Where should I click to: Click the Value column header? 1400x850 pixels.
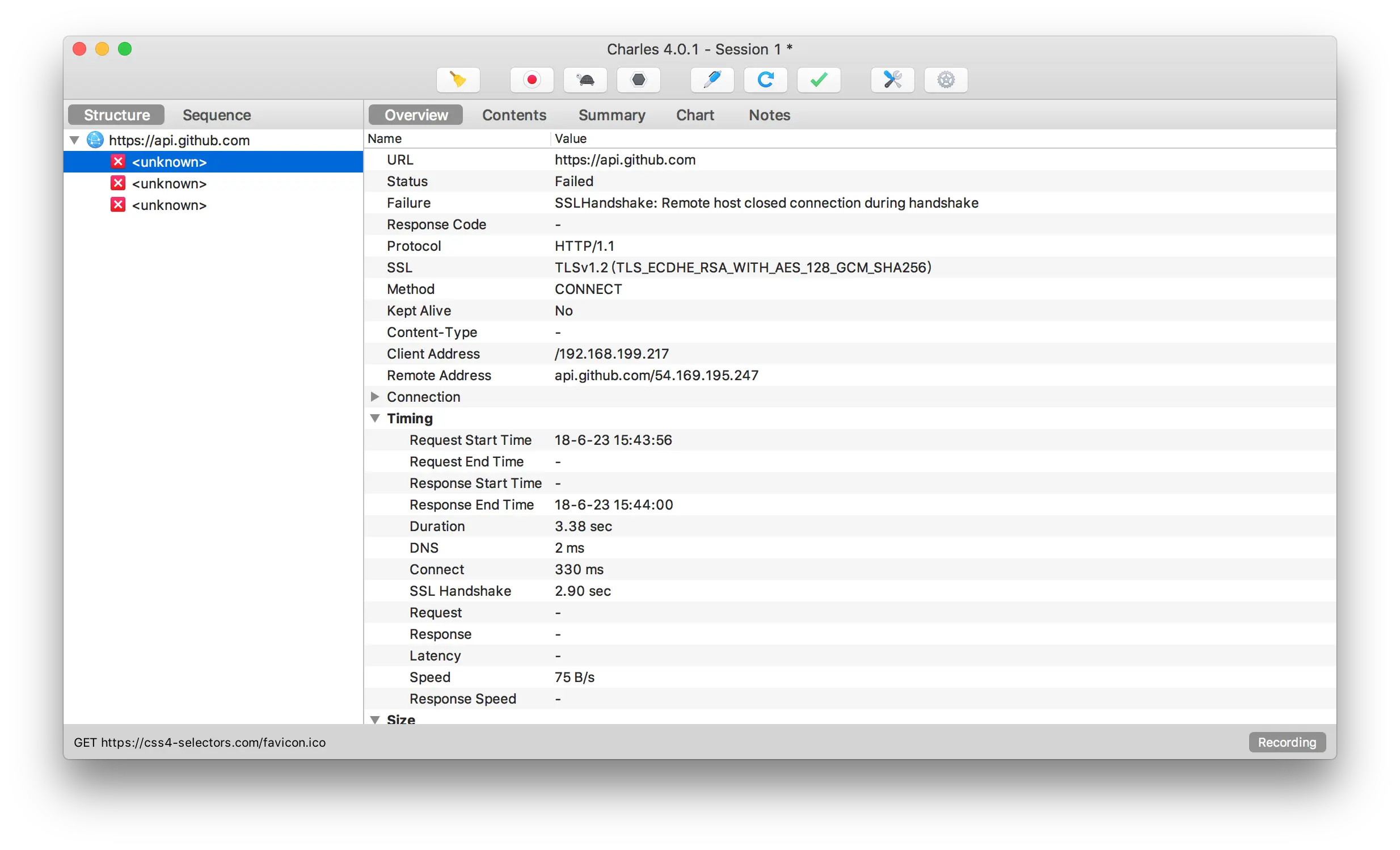[x=571, y=138]
